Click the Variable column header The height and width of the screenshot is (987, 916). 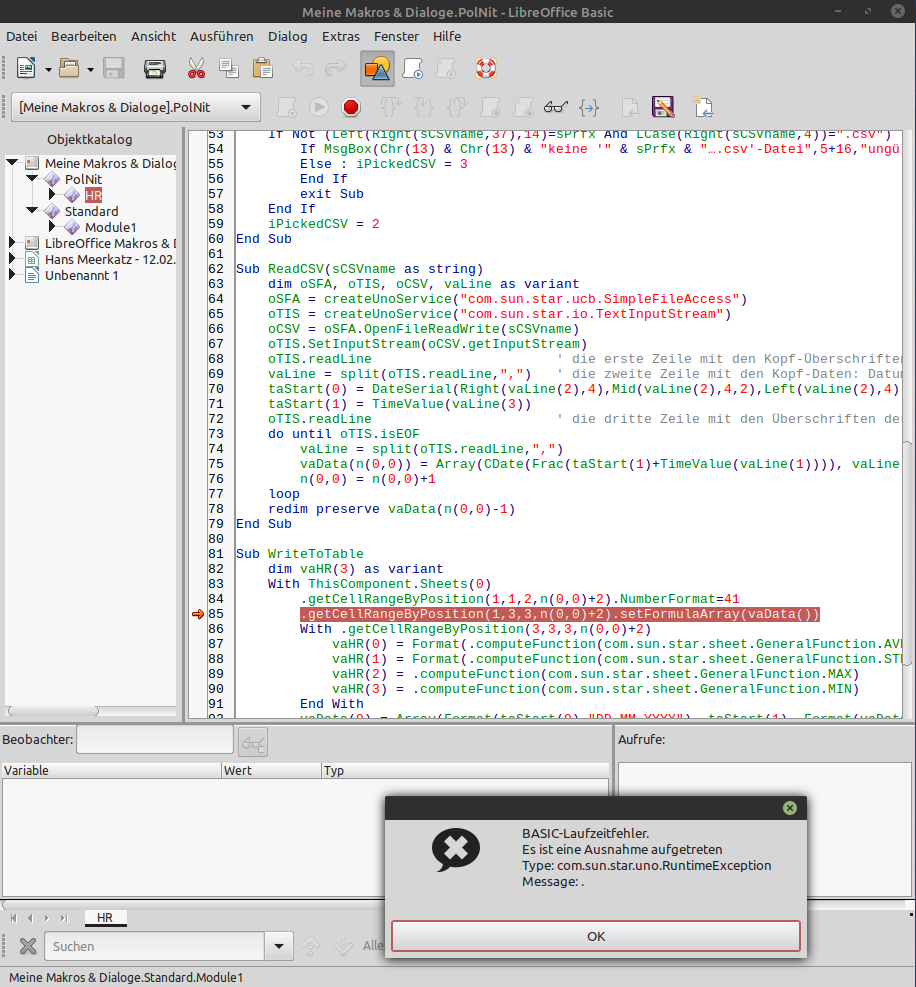point(111,770)
